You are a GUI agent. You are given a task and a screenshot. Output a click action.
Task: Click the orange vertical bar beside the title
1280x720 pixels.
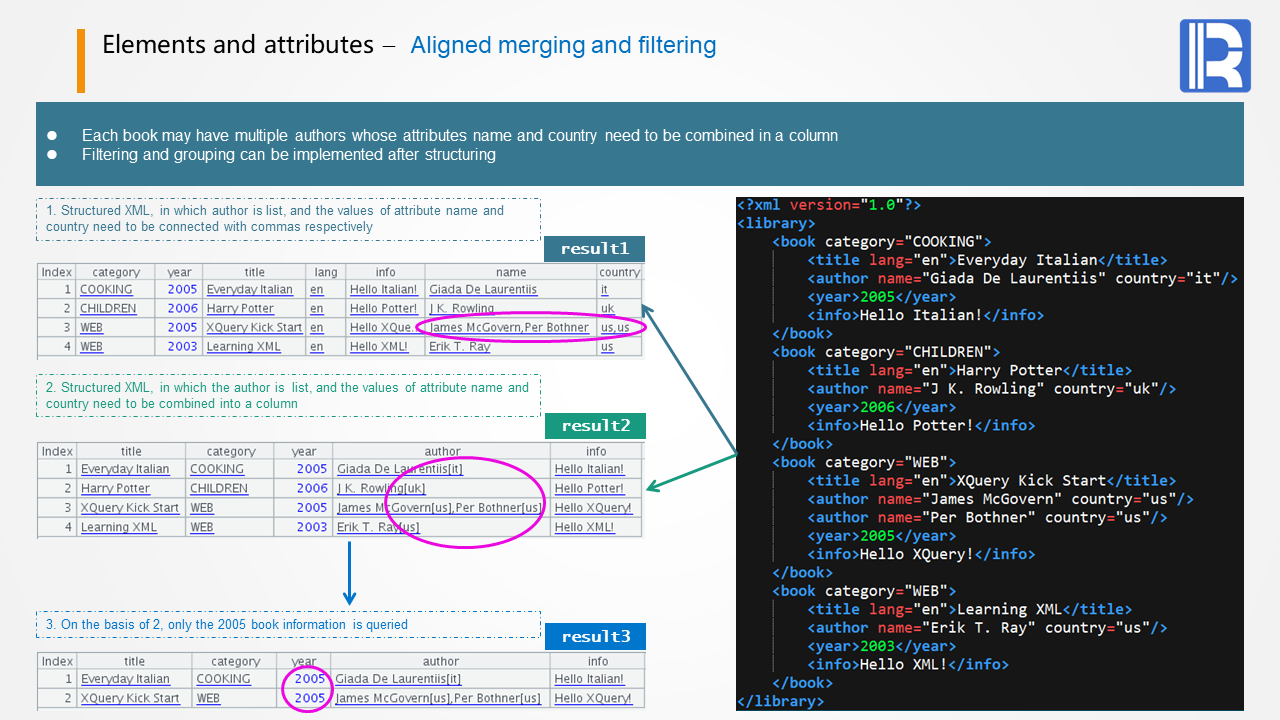(x=81, y=60)
